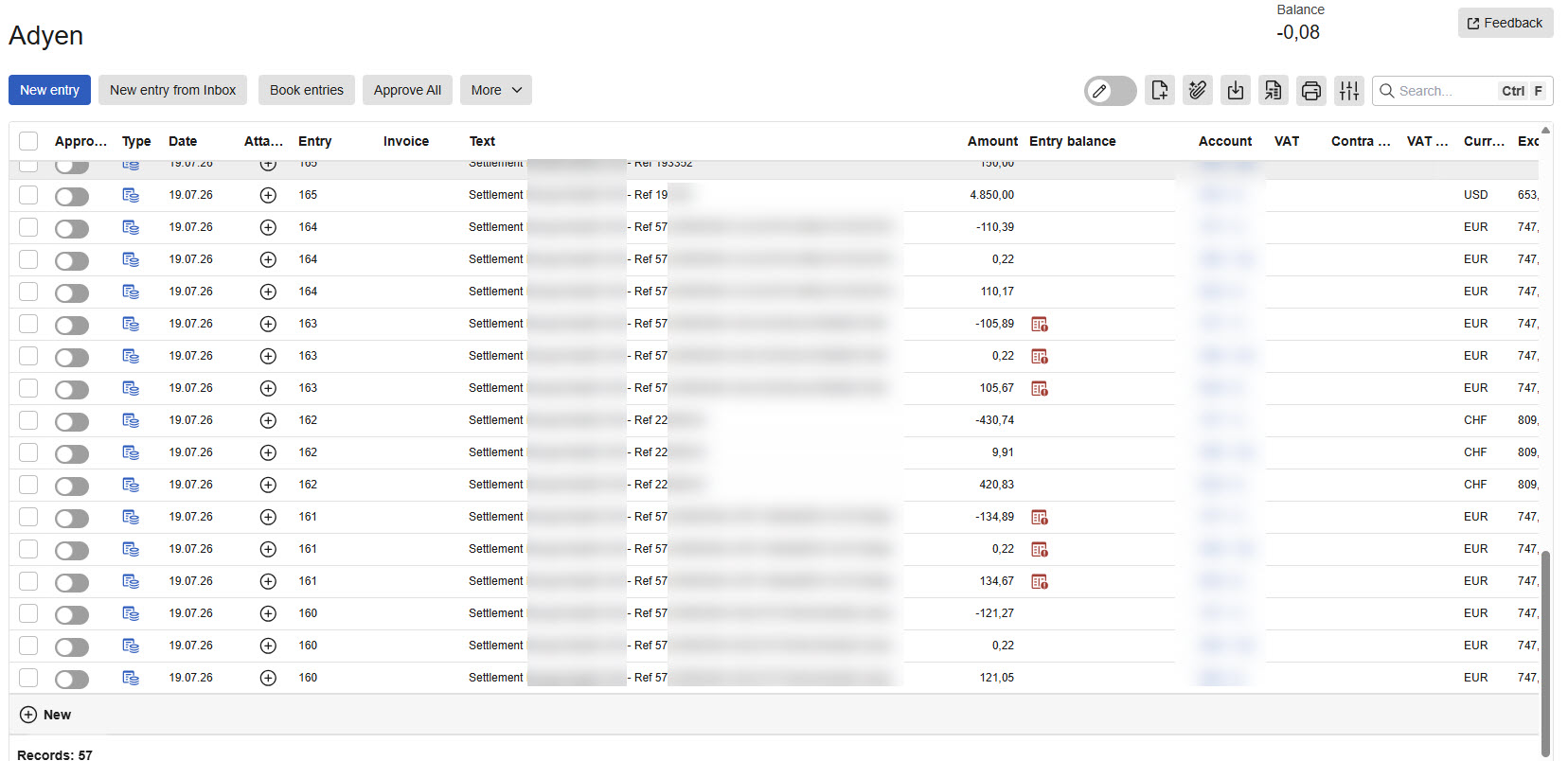Click the VAT column header
This screenshot has width=1568, height=761.
(1287, 141)
